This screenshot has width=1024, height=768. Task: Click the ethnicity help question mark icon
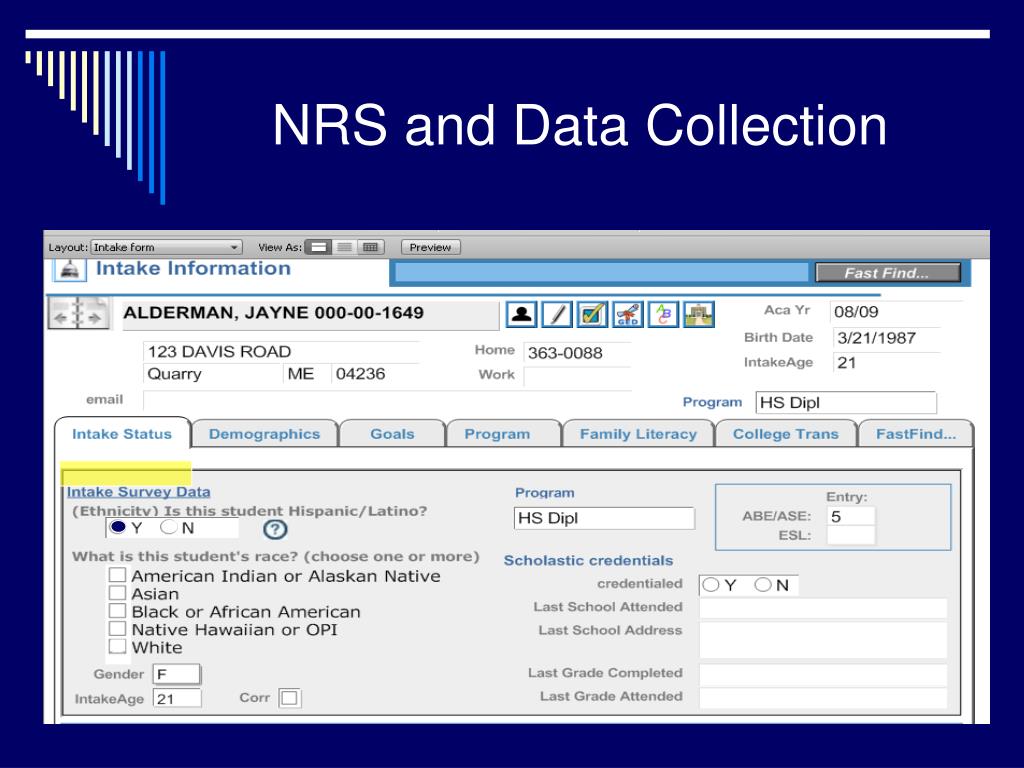pos(275,529)
